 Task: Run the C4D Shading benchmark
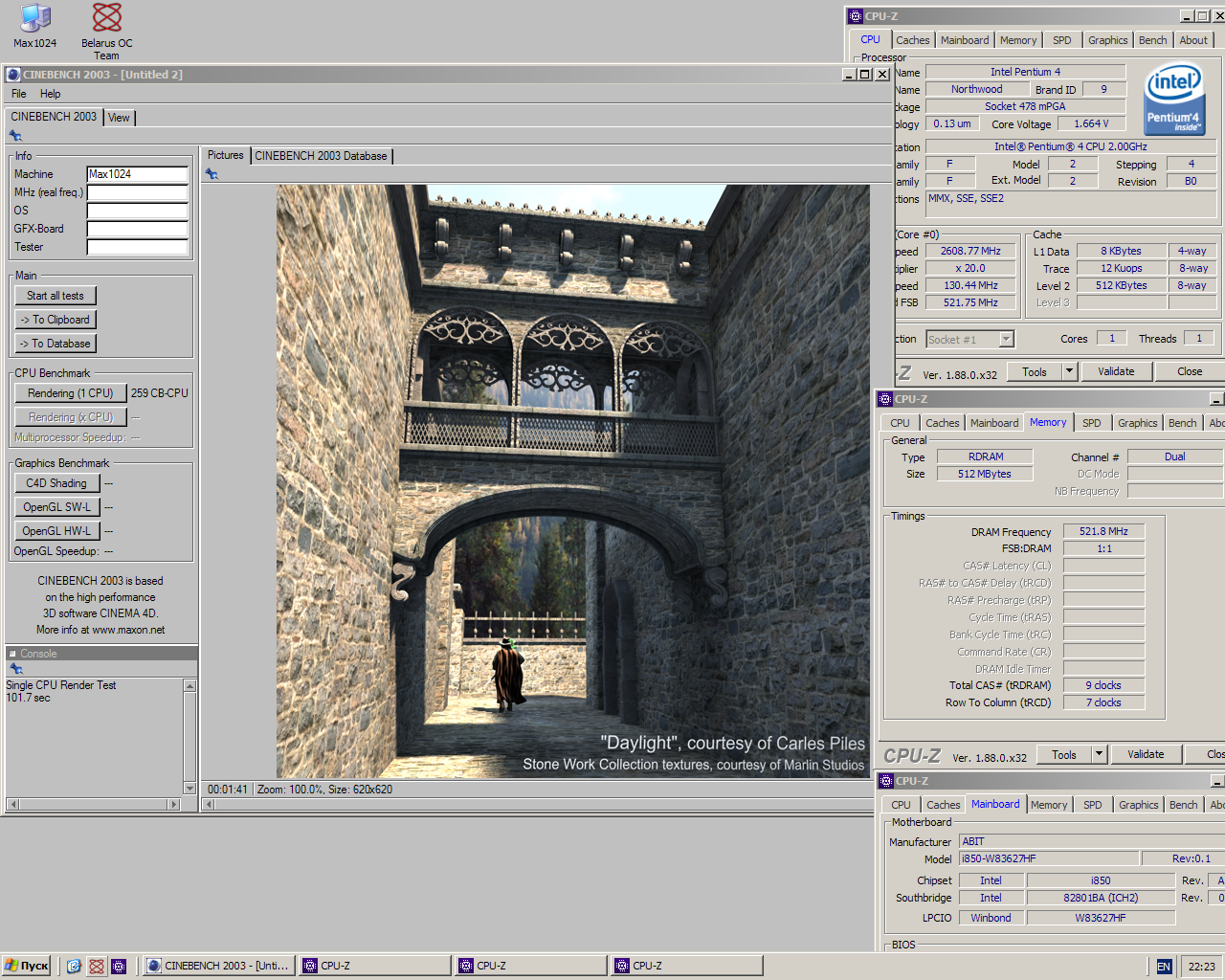56,483
